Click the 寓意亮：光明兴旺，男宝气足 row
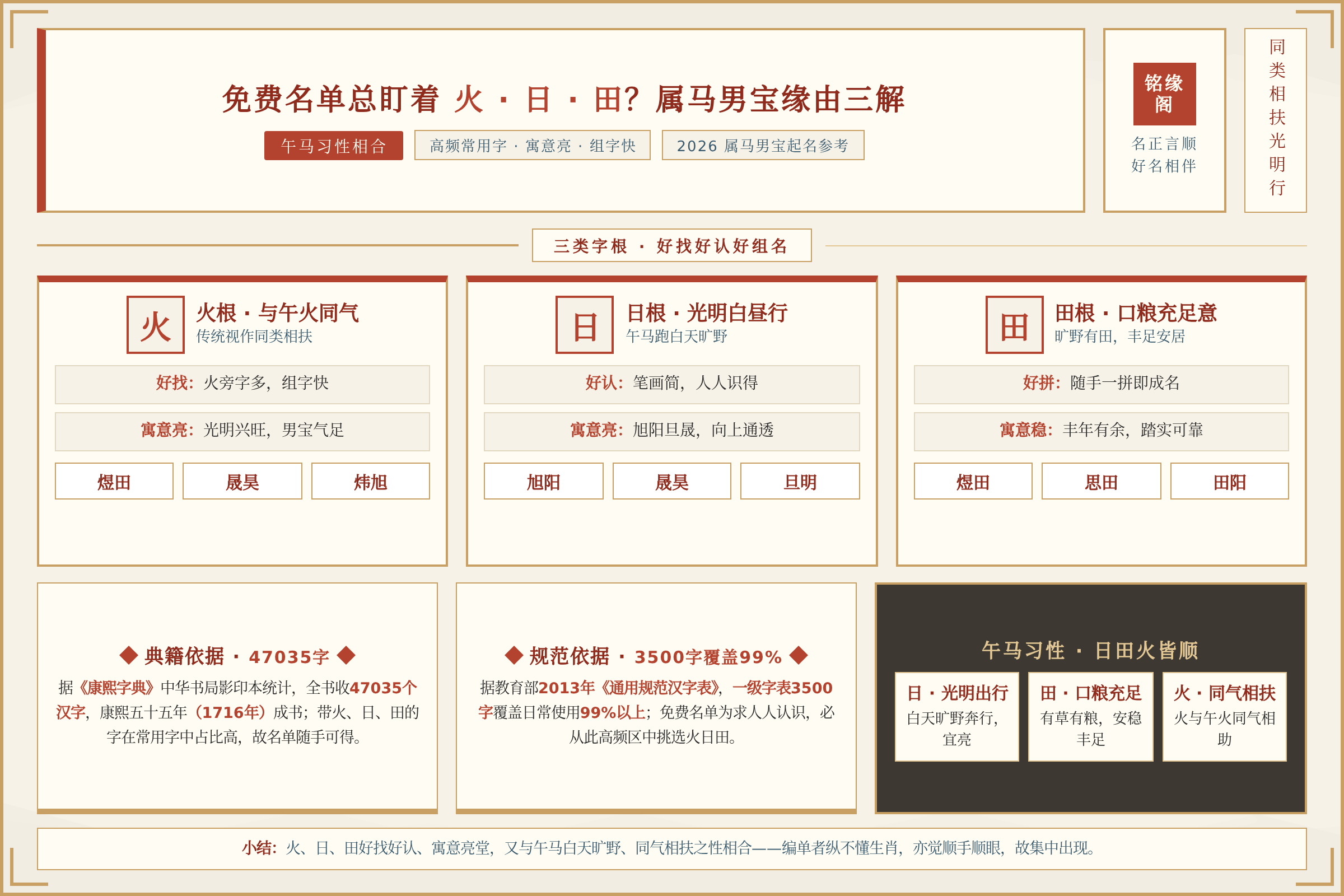This screenshot has width=1344, height=896. (x=242, y=431)
